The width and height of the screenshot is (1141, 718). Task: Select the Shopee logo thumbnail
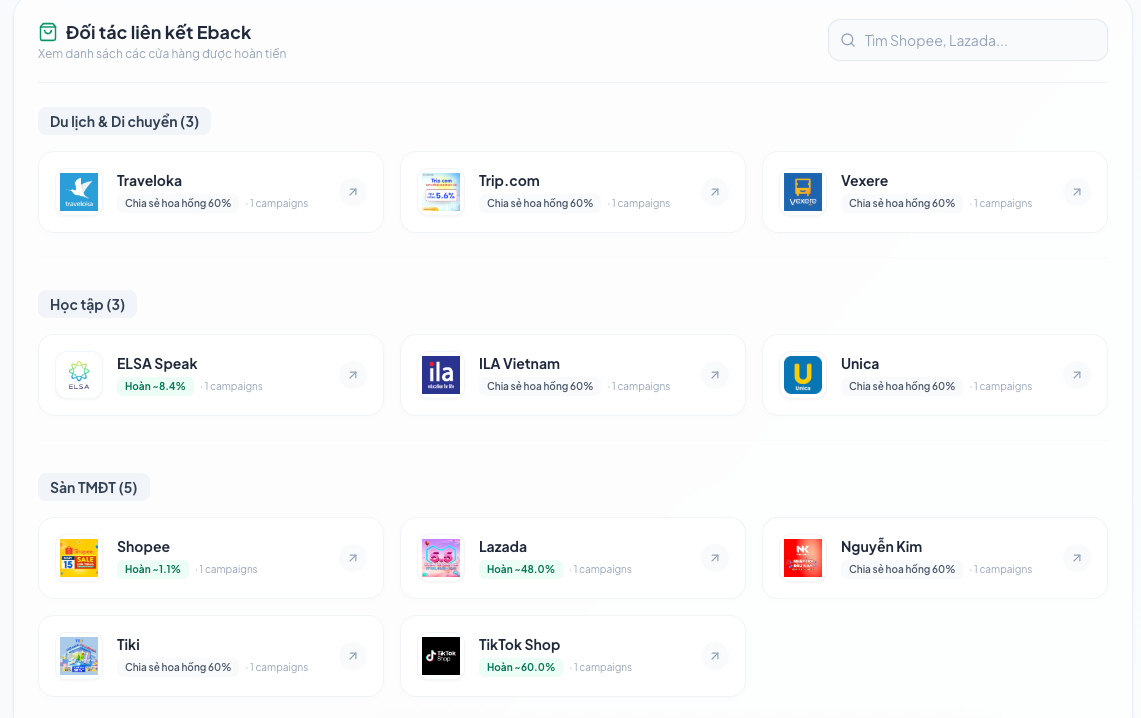79,558
